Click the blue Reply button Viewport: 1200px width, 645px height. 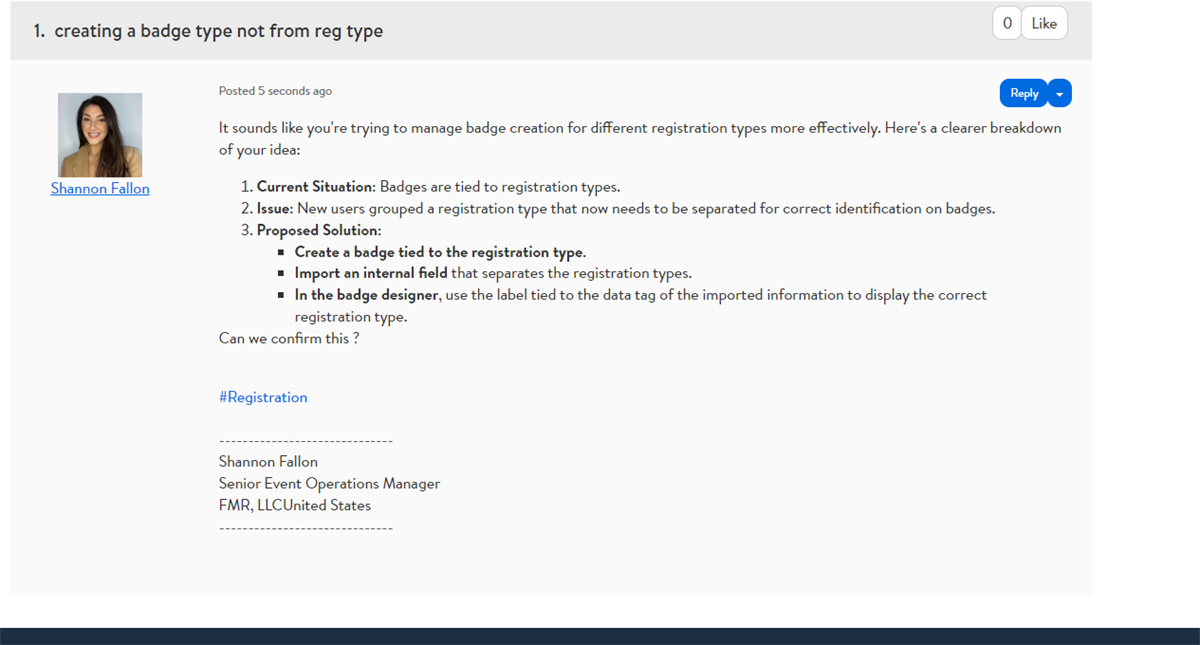(x=1023, y=93)
